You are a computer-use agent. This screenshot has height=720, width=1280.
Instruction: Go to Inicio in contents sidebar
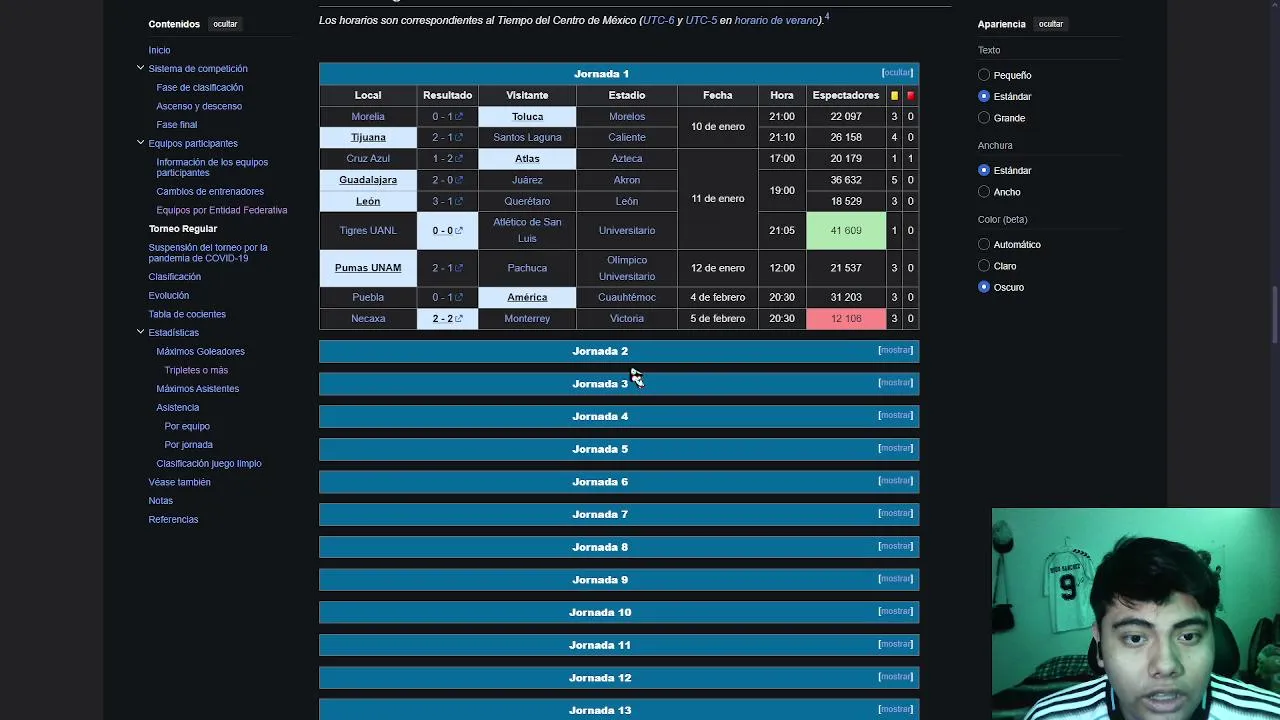pyautogui.click(x=159, y=50)
